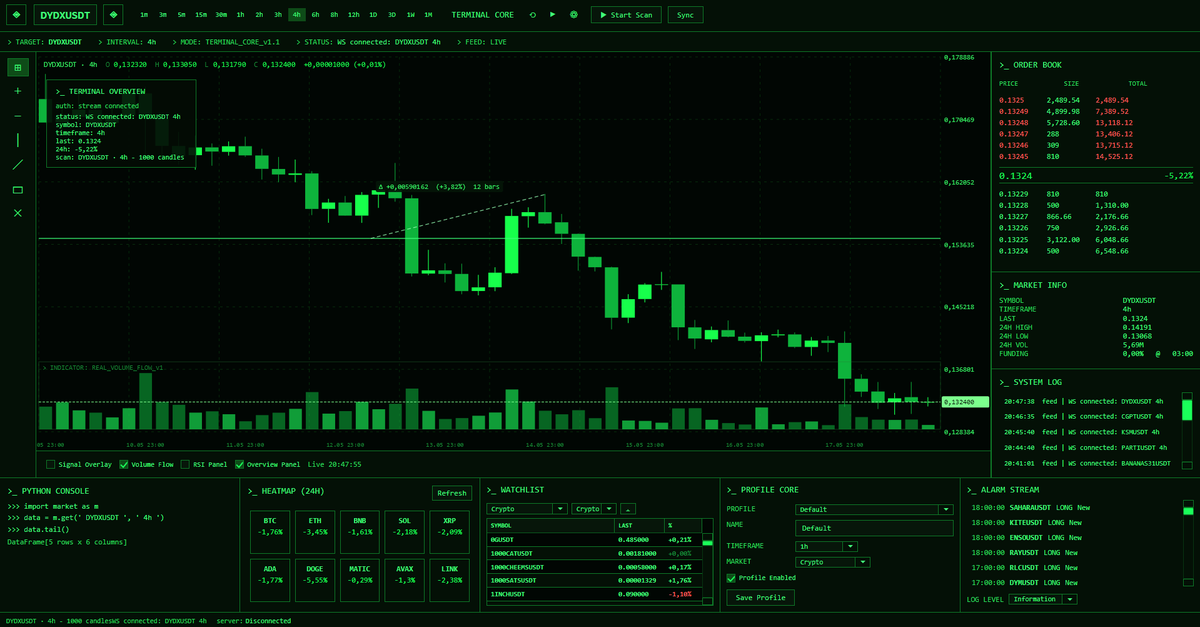1200x627 pixels.
Task: Uncheck the Volume Flow checkbox
Action: (124, 464)
